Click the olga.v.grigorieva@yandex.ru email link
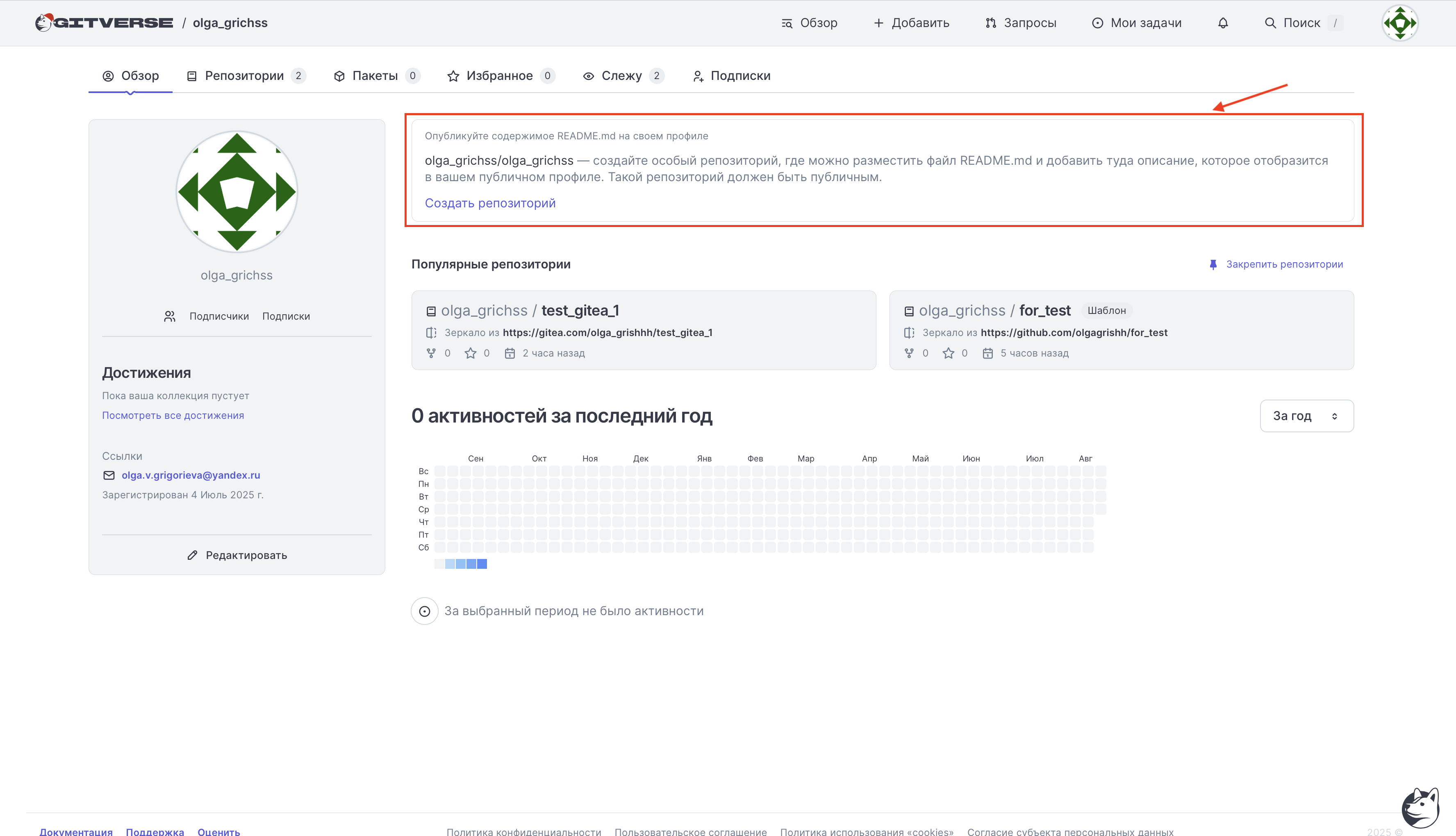 (191, 475)
